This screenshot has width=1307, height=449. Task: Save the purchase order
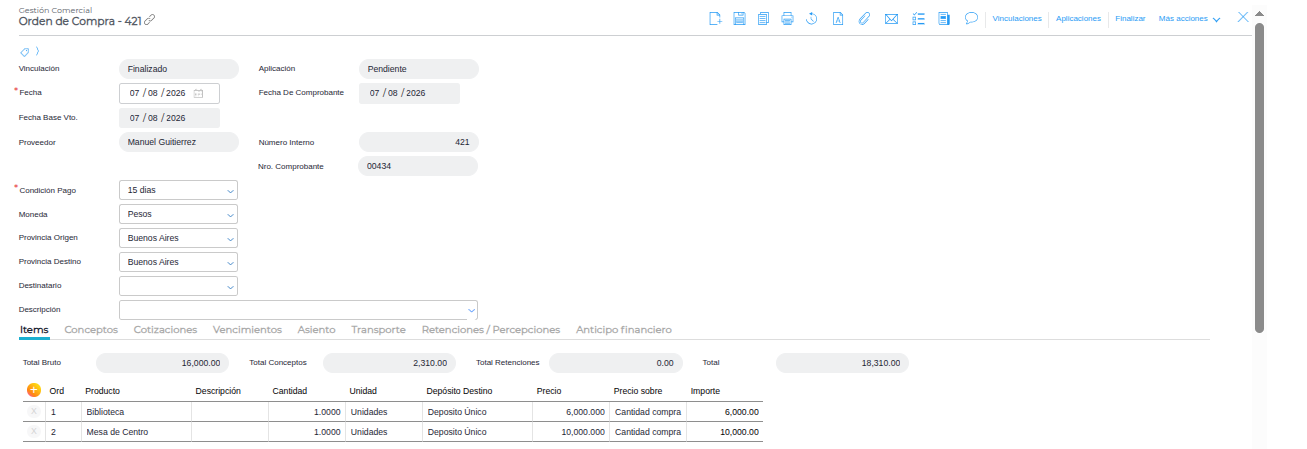[x=740, y=18]
